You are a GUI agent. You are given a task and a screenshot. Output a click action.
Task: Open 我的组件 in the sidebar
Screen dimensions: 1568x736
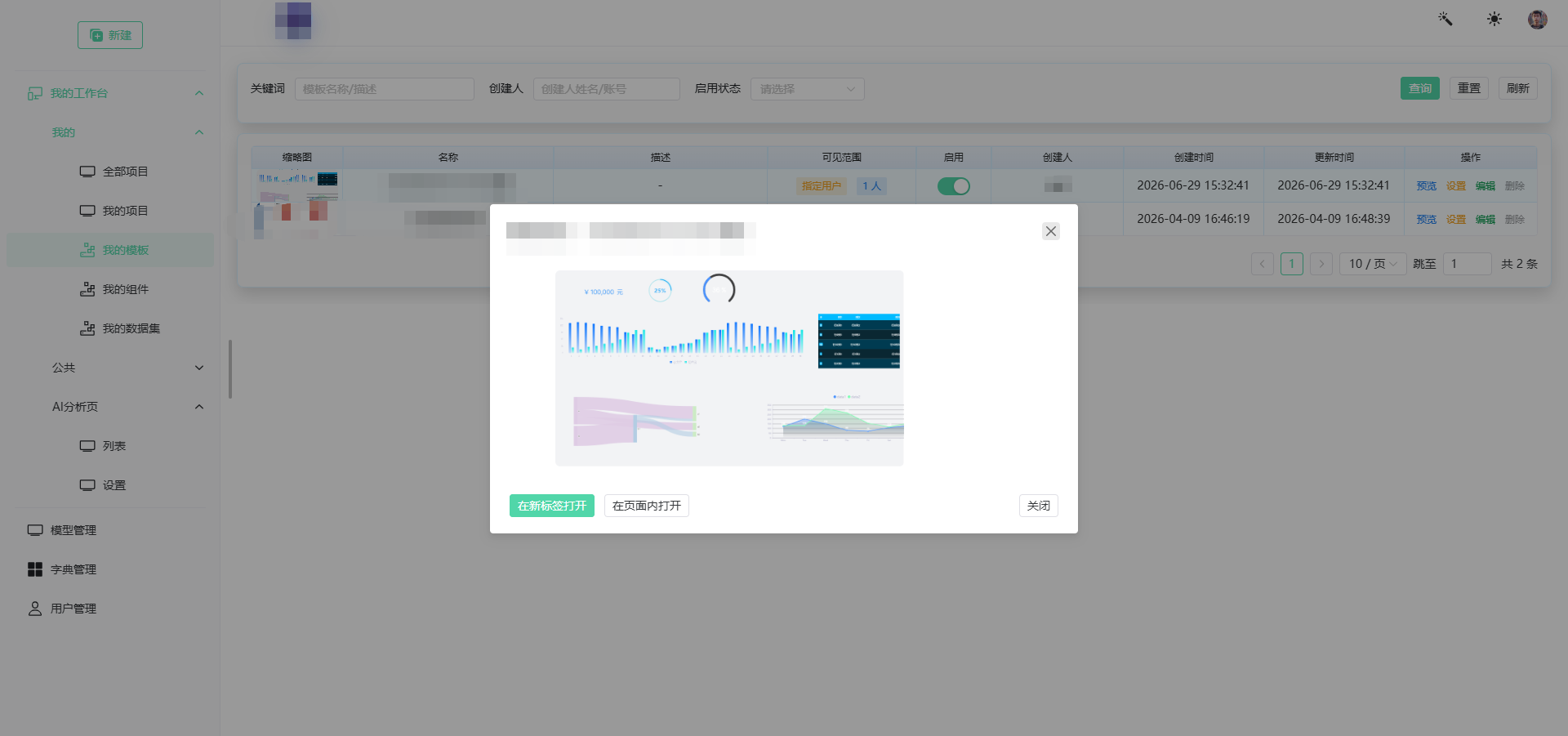click(x=110, y=289)
